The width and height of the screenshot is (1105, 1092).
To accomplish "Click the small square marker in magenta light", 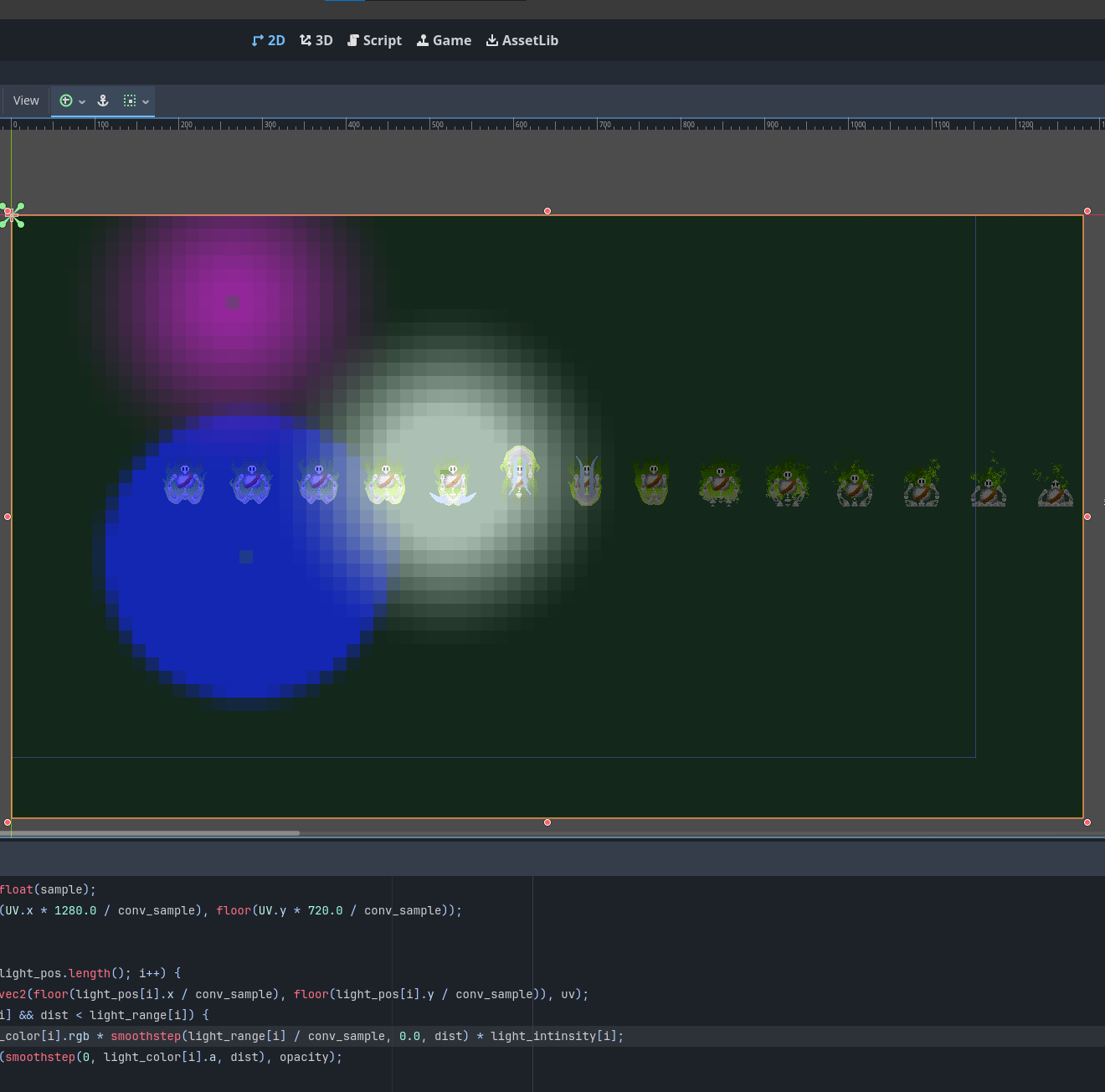I will point(232,302).
